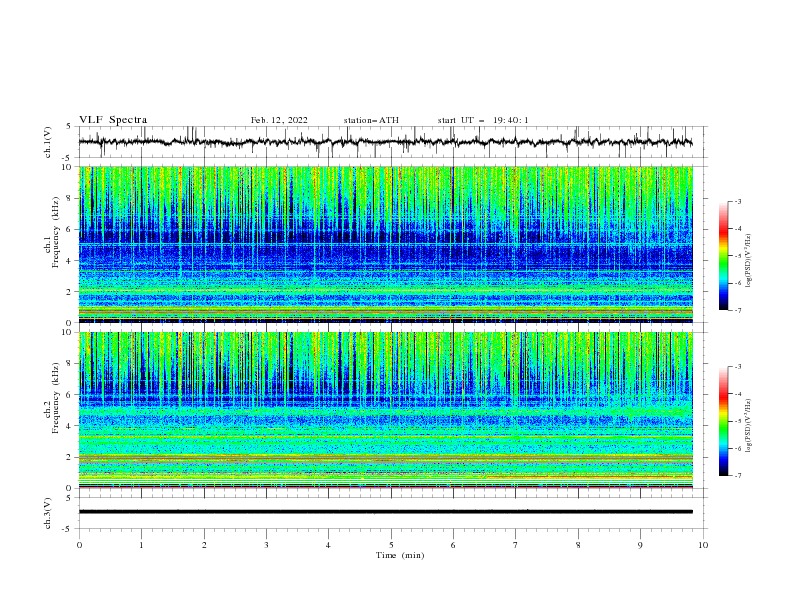Click the time axis tick label "1"
Image resolution: width=792 pixels, height=612 pixels.
pyautogui.click(x=141, y=545)
